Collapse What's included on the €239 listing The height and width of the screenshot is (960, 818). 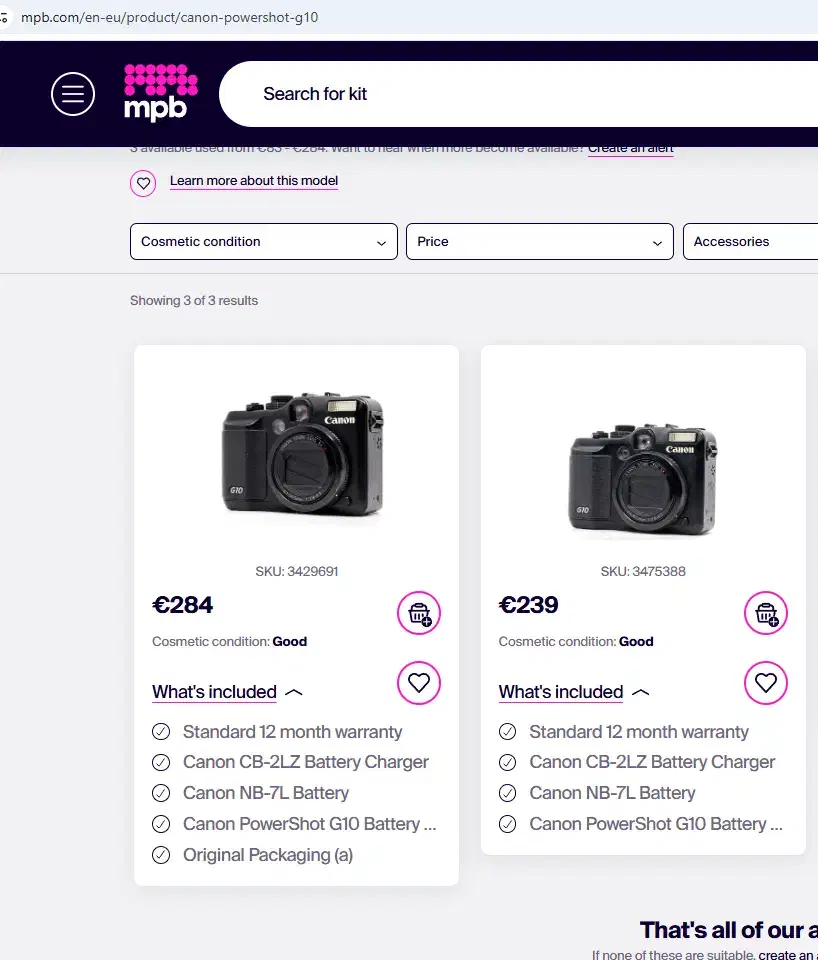(x=561, y=692)
